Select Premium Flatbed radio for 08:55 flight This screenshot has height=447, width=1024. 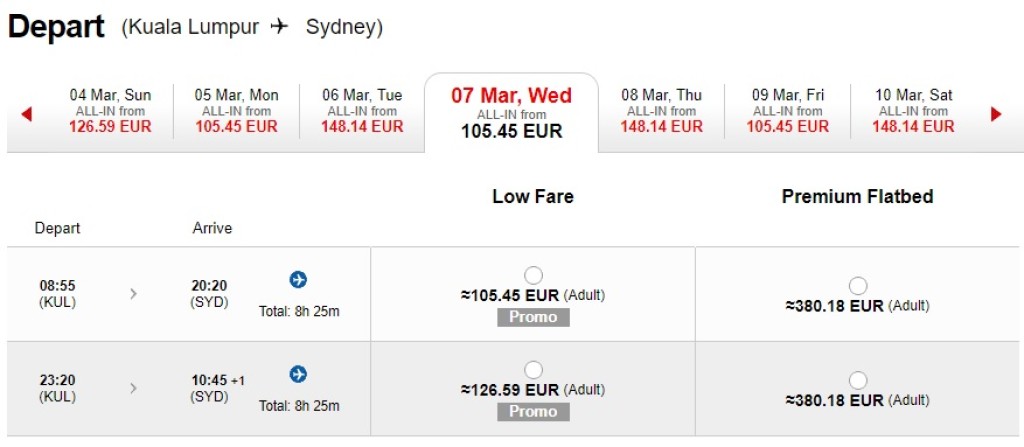pos(858,286)
